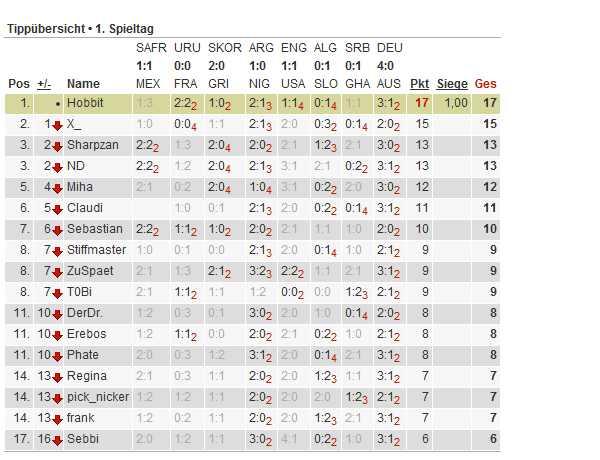Click red down arrow beside Stiffmaster
Image resolution: width=600 pixels, height=460 pixels.
[x=57, y=250]
